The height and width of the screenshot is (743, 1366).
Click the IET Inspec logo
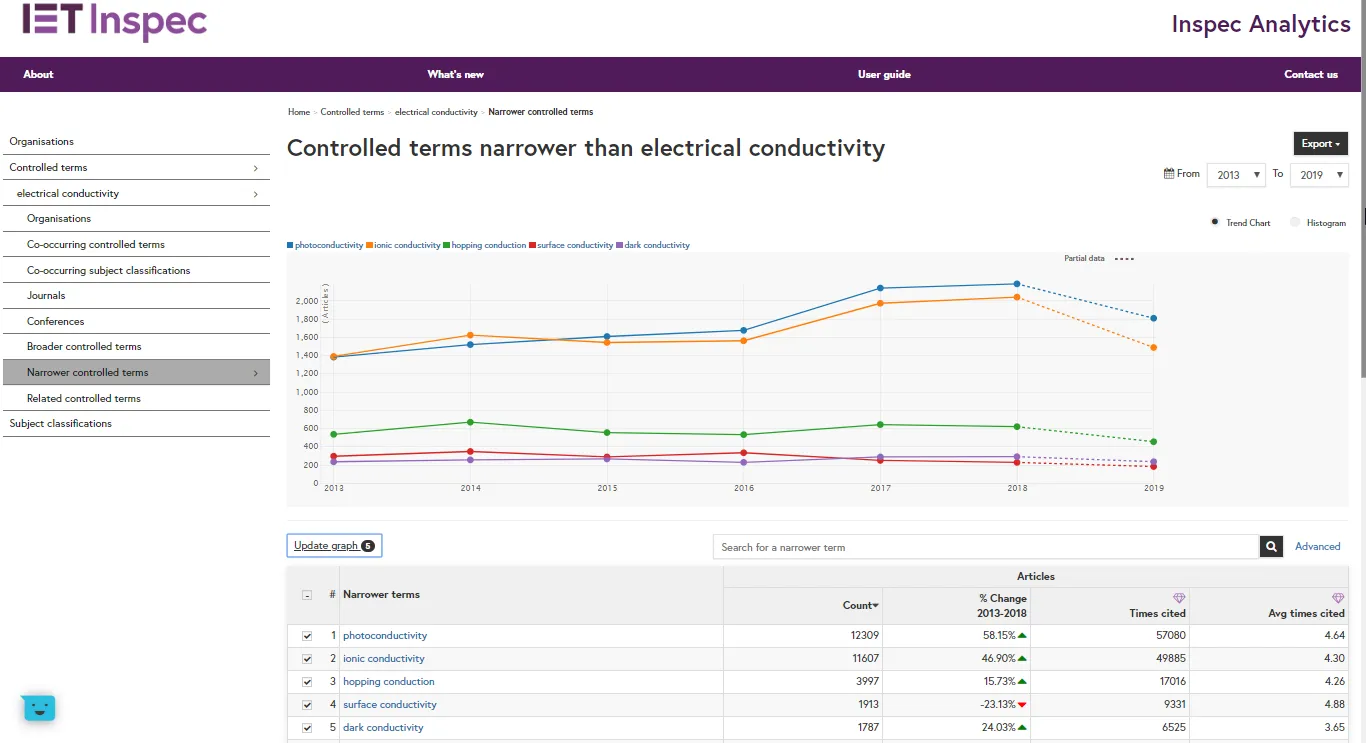(115, 22)
